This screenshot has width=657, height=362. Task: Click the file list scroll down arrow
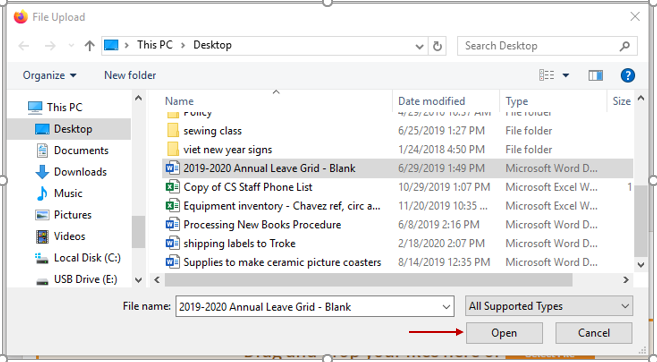(x=641, y=264)
